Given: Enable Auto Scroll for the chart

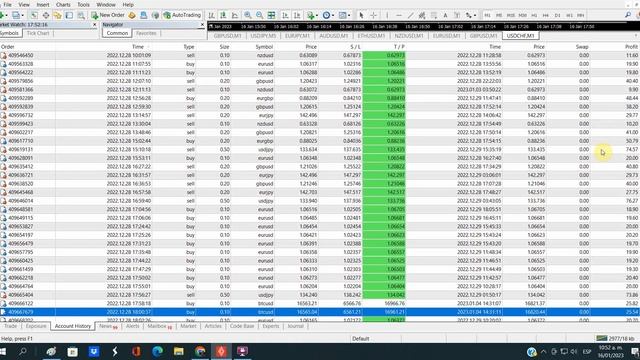Looking at the screenshot, I should [285, 16].
